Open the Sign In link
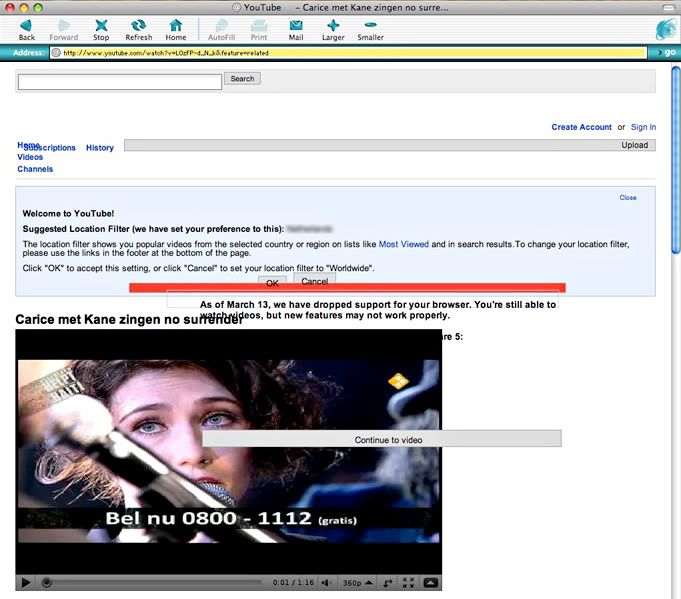Viewport: 681px width, 599px height. pyautogui.click(x=643, y=127)
